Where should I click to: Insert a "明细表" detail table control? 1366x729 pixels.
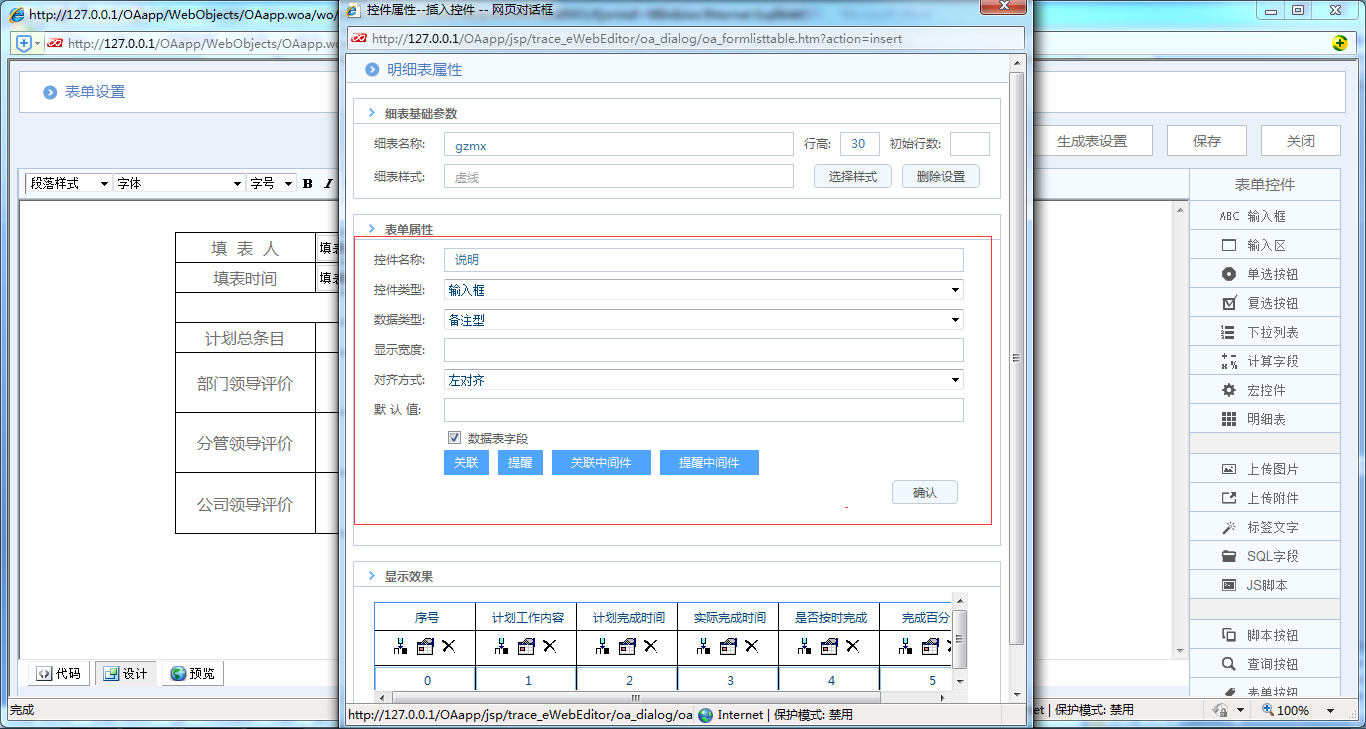coord(1264,418)
